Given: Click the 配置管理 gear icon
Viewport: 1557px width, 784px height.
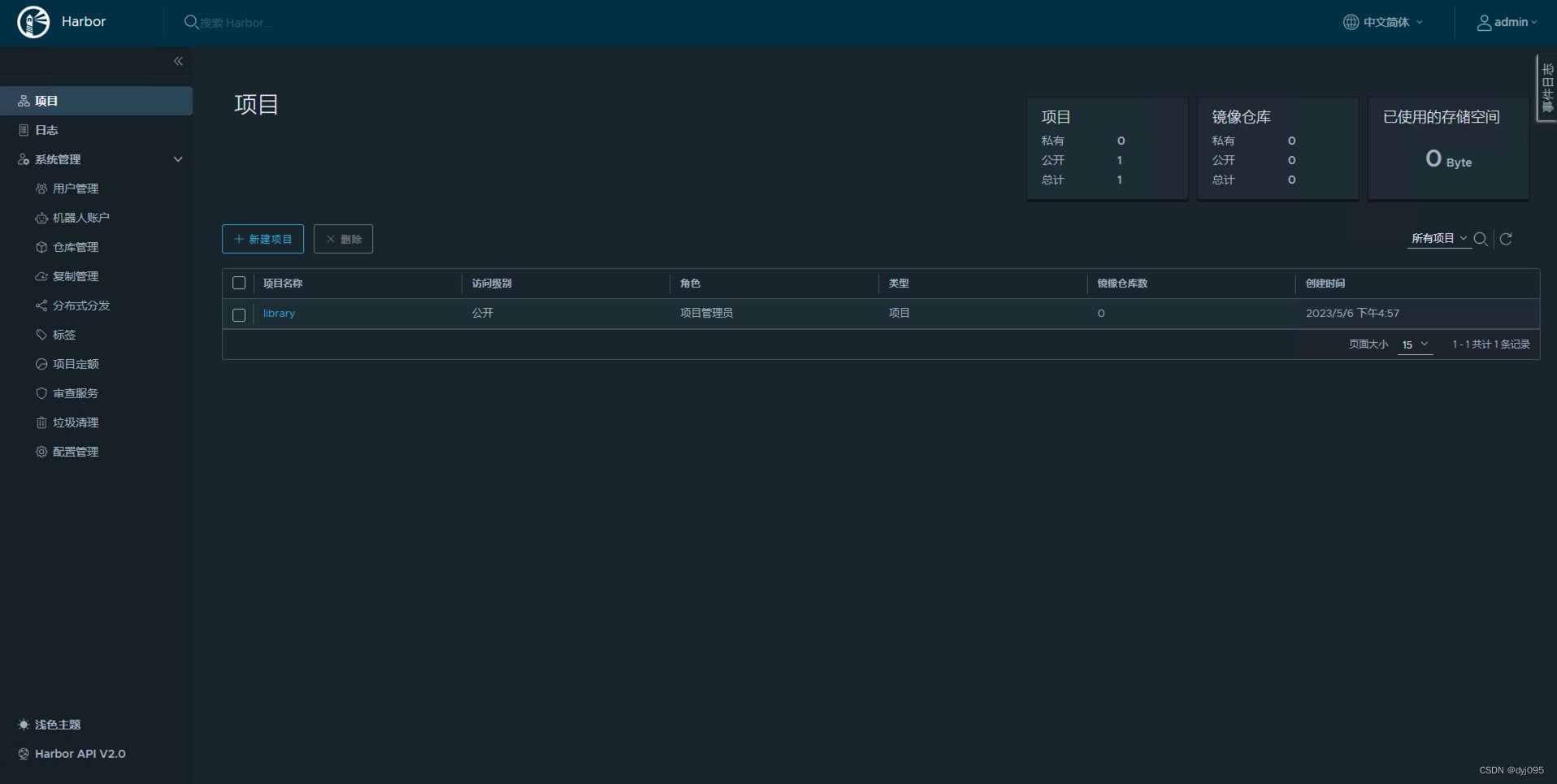Looking at the screenshot, I should [x=41, y=452].
